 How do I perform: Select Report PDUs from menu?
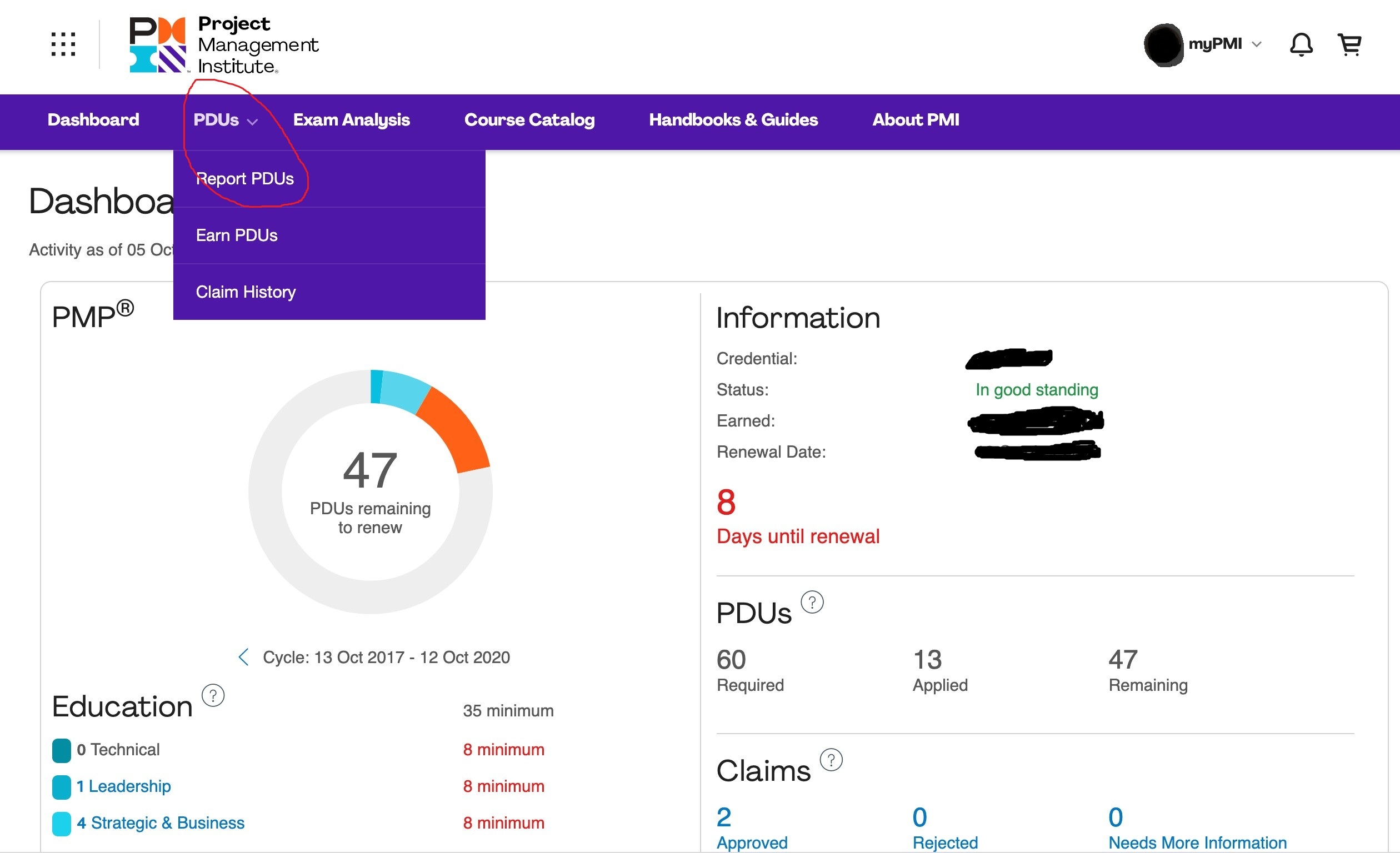(x=245, y=179)
